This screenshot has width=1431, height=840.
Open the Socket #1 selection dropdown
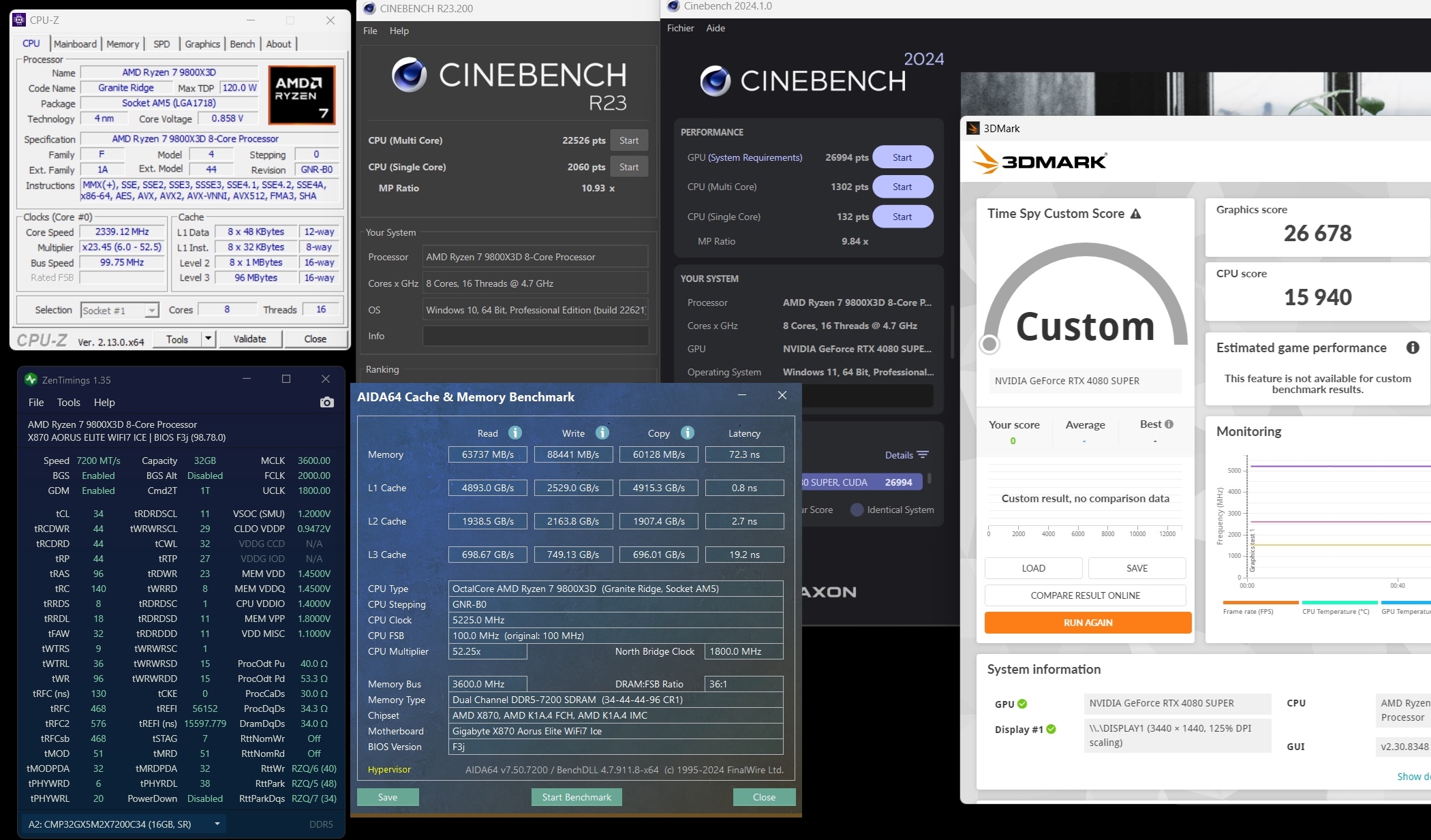151,311
